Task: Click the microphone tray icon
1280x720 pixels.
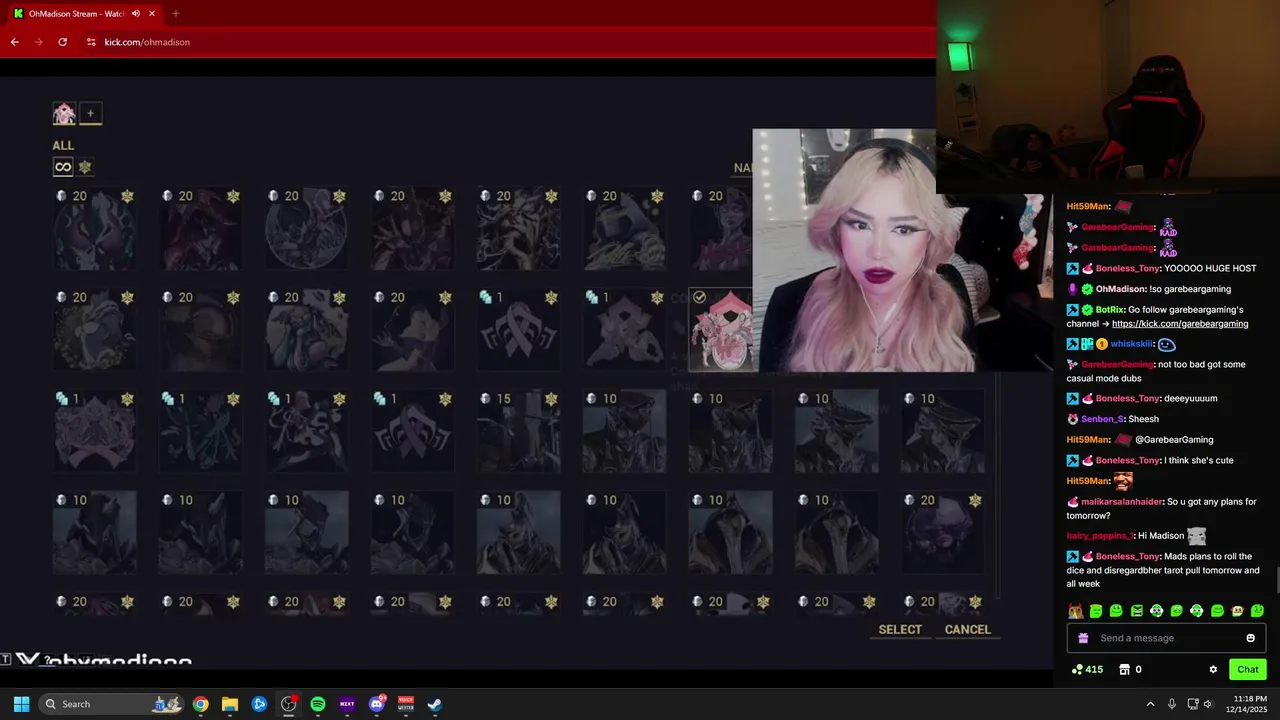Action: pos(1172,704)
